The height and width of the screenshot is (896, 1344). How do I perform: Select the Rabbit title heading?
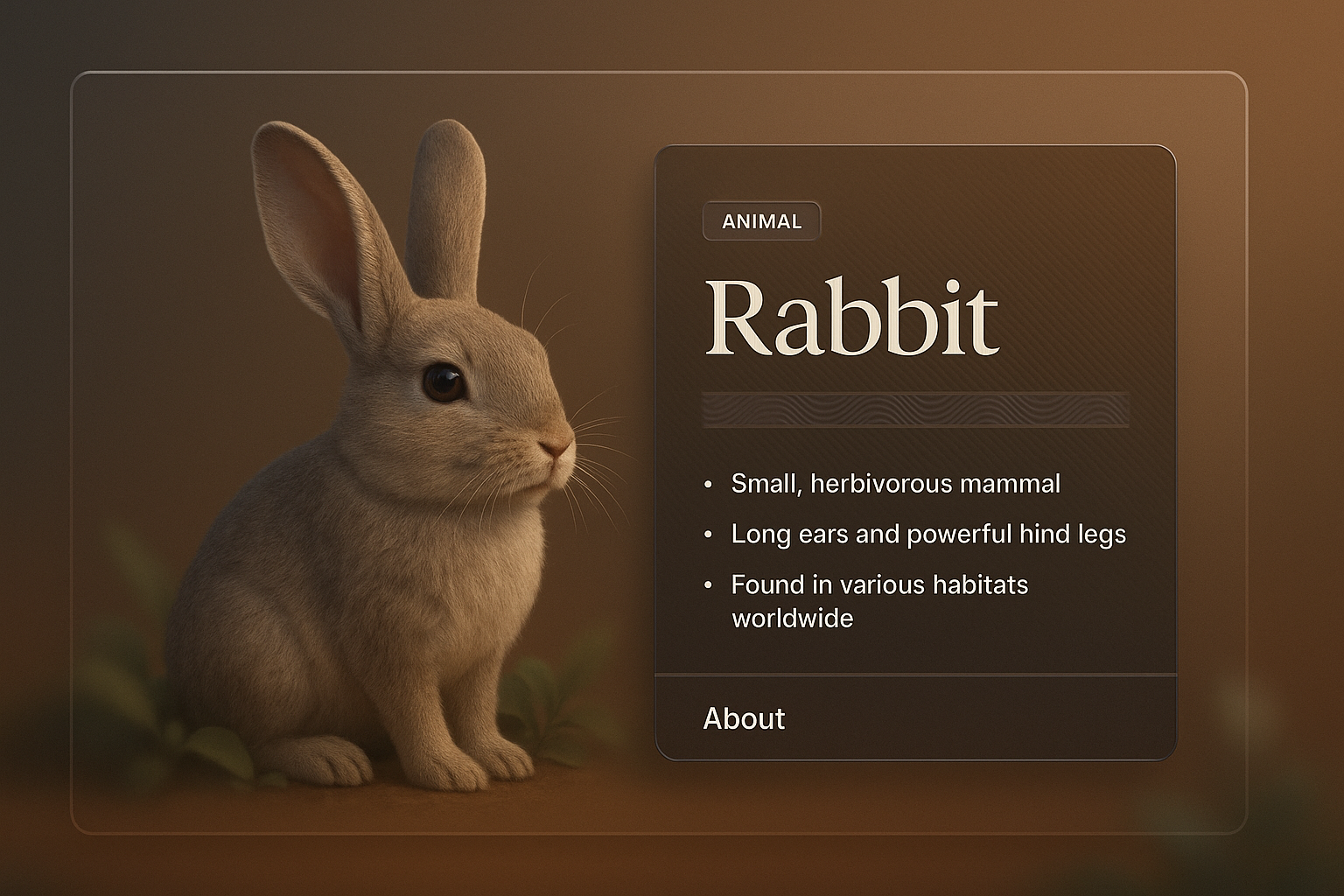pos(851,317)
